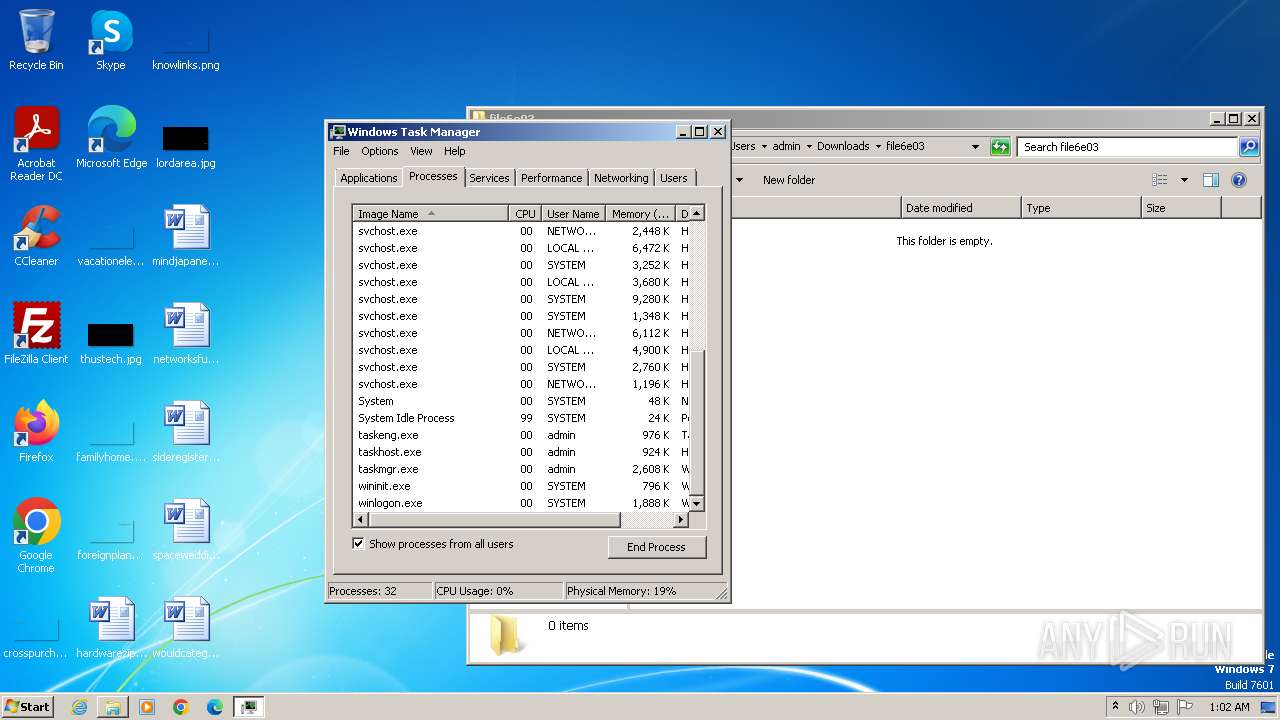The height and width of the screenshot is (720, 1280).
Task: Switch to the Performance tab
Action: 551,178
